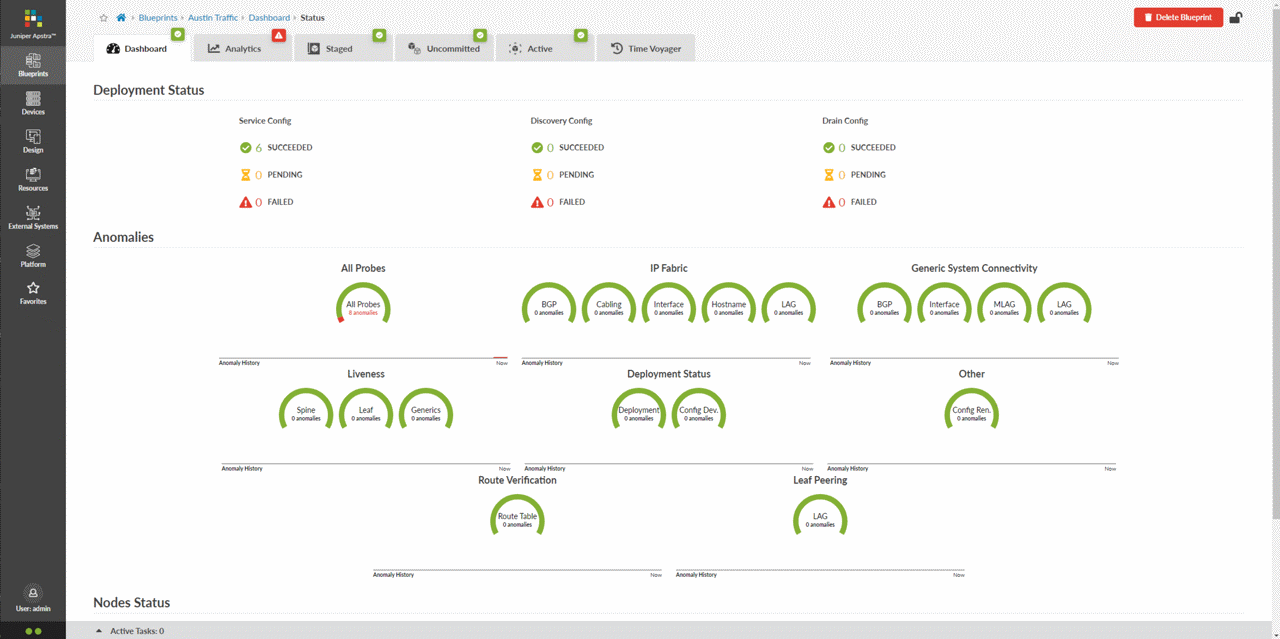1280x639 pixels.
Task: Open the Devices section in the sidebar
Action: pyautogui.click(x=32, y=104)
